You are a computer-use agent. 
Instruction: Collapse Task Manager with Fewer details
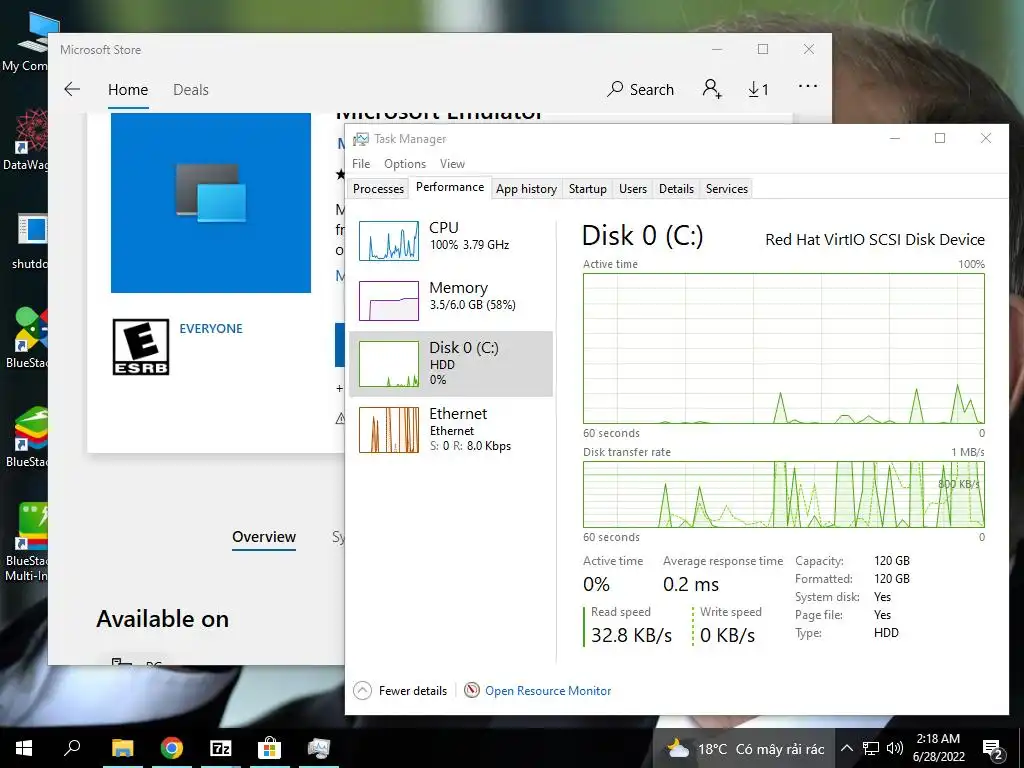(400, 690)
